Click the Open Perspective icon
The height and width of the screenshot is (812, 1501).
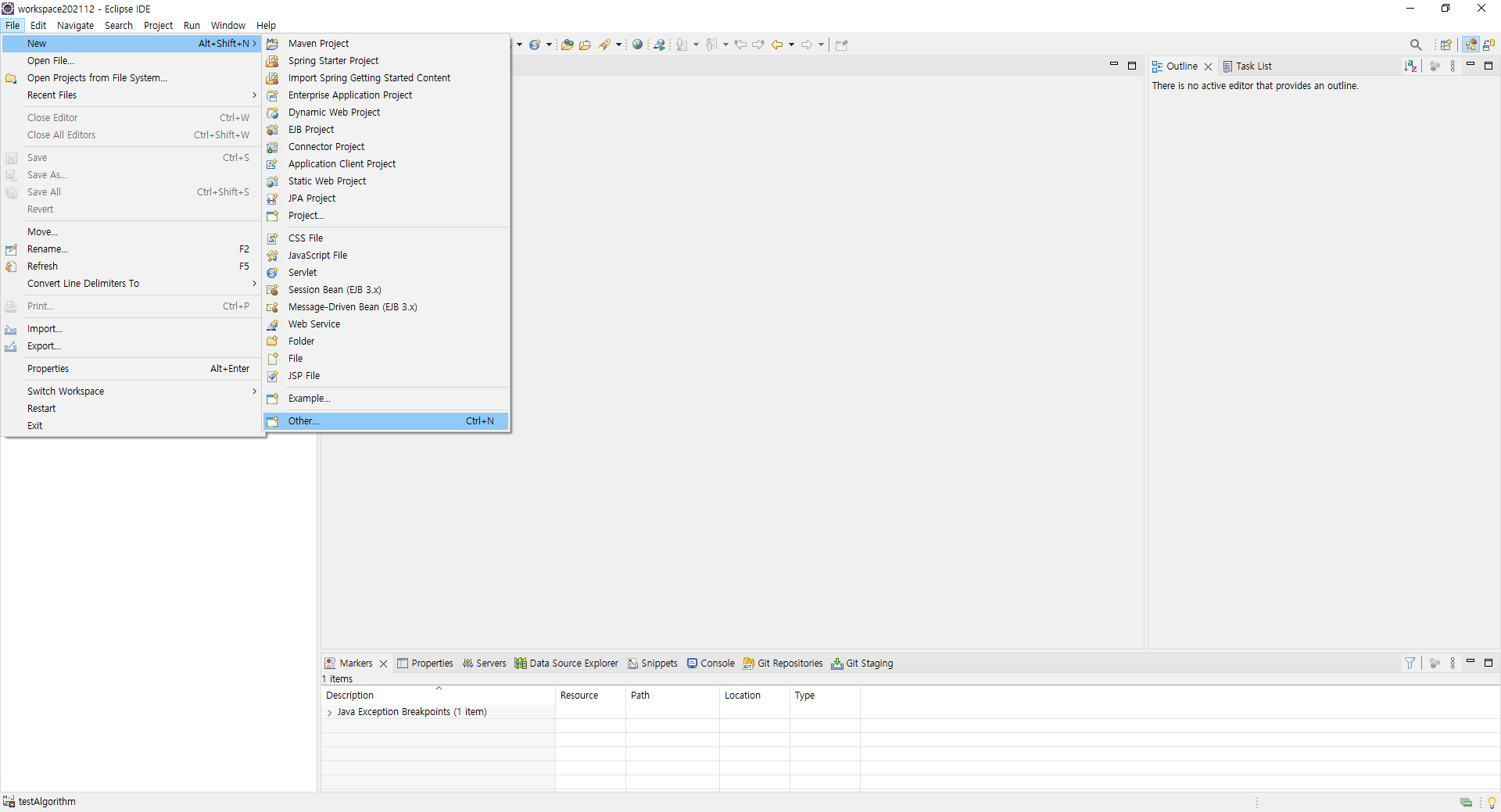coord(1446,45)
